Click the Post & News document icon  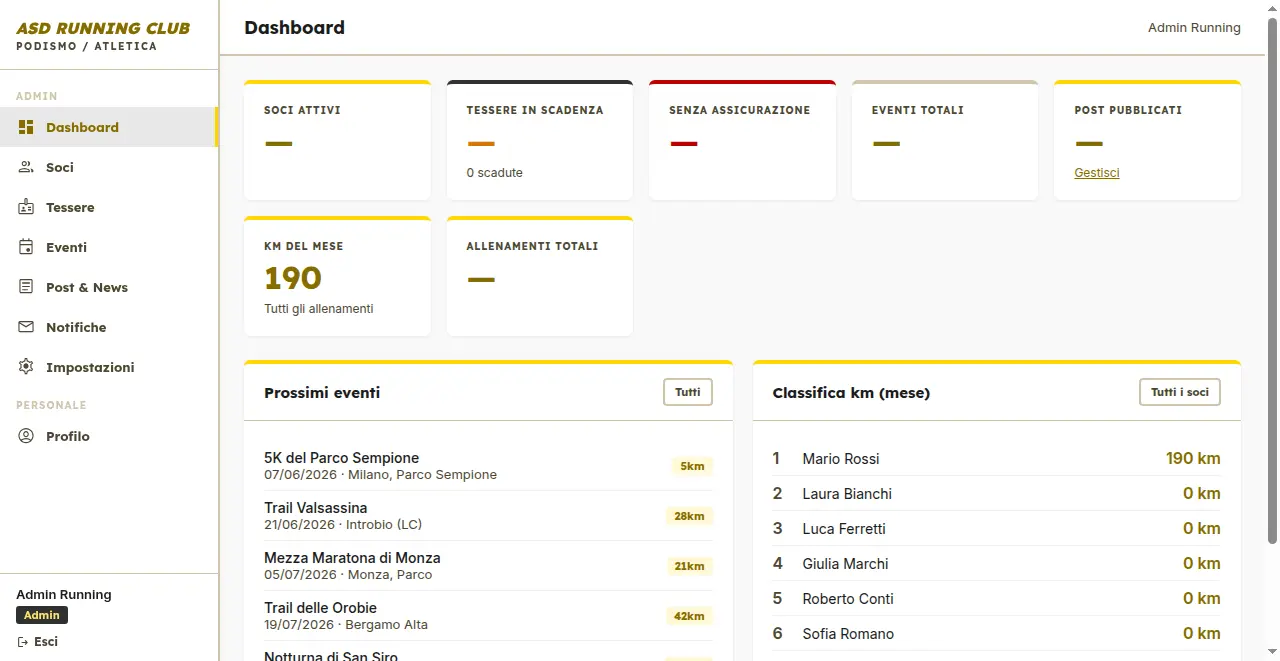coord(26,287)
